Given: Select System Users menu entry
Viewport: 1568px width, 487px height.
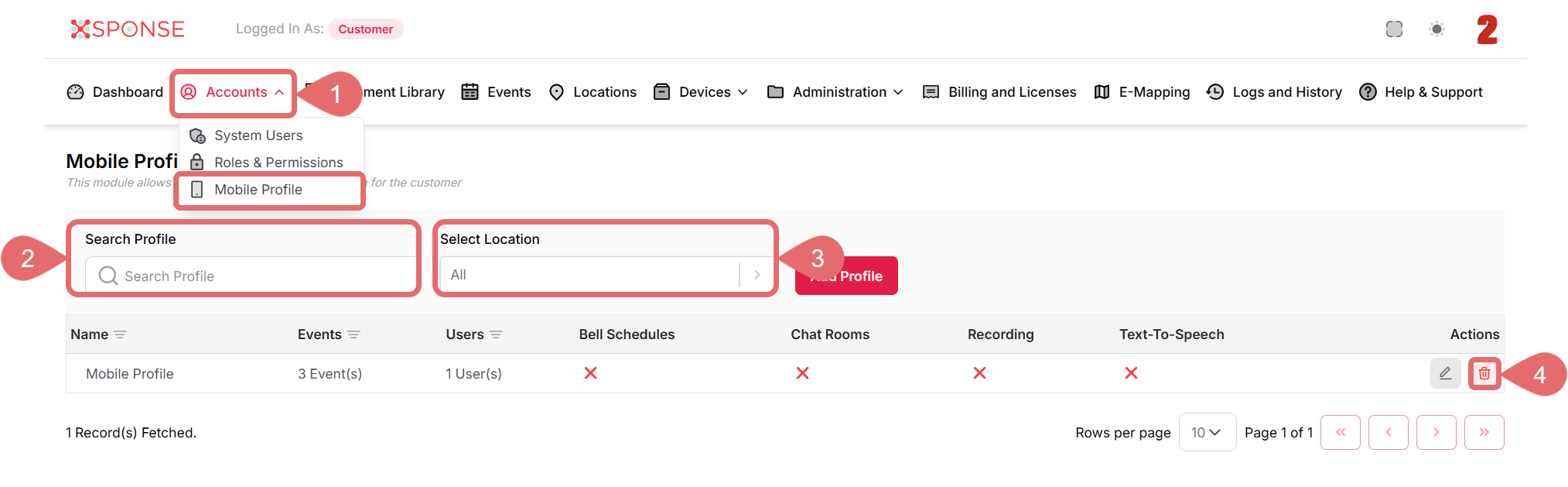Looking at the screenshot, I should tap(258, 135).
